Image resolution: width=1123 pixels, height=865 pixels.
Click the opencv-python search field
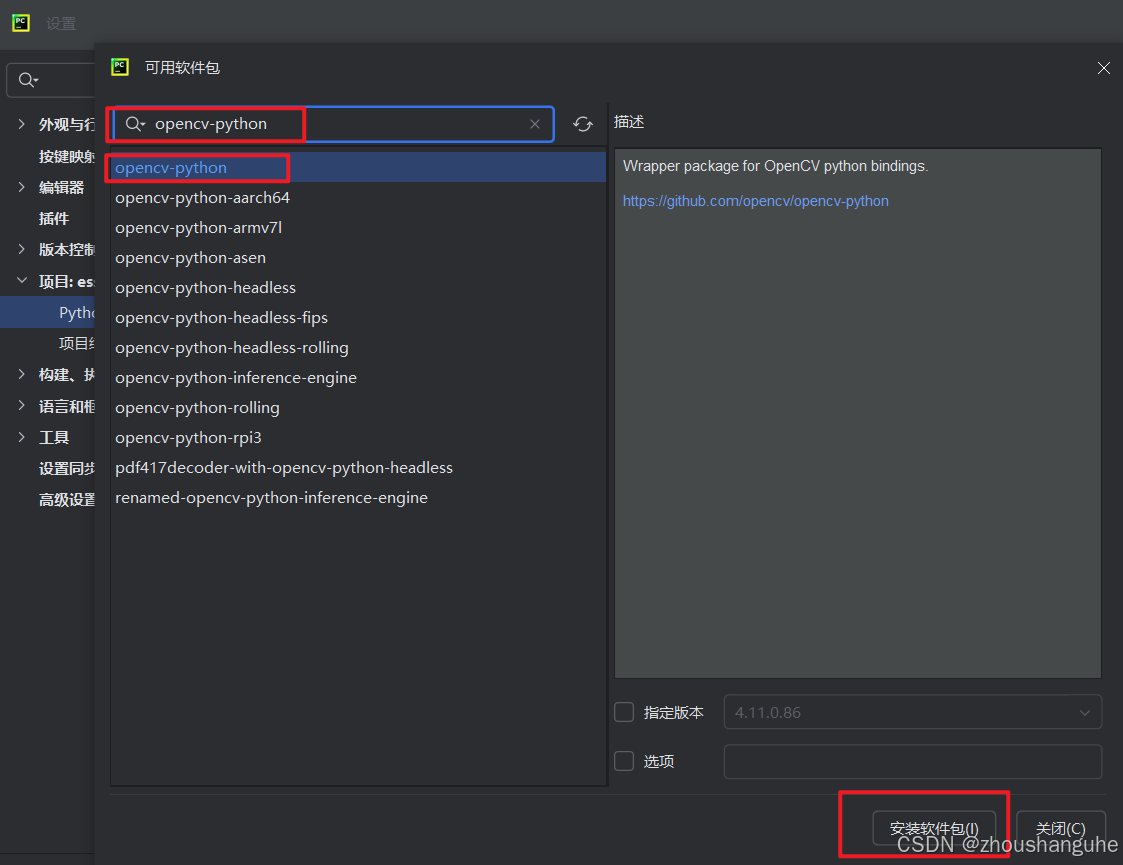(x=333, y=124)
